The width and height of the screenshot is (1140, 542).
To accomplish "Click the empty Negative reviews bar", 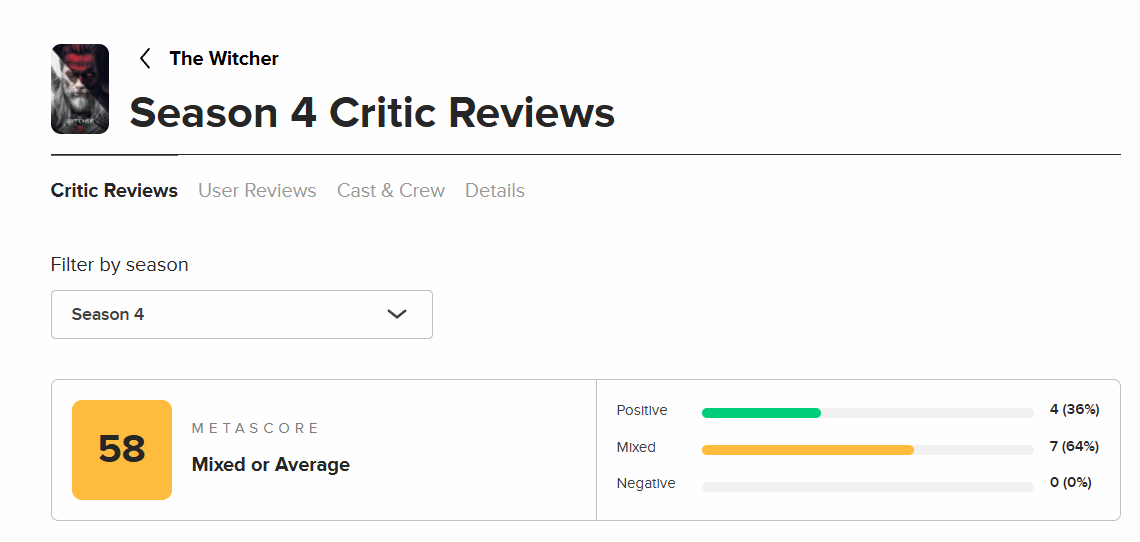I will click(867, 486).
